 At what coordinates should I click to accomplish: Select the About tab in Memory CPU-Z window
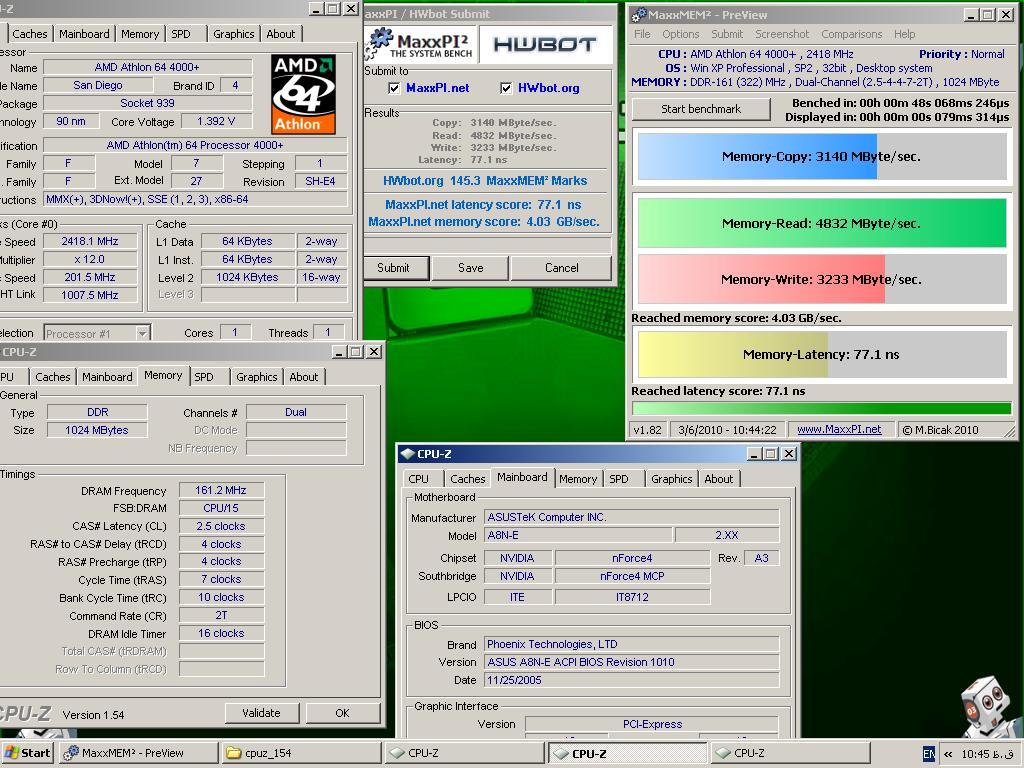point(304,377)
